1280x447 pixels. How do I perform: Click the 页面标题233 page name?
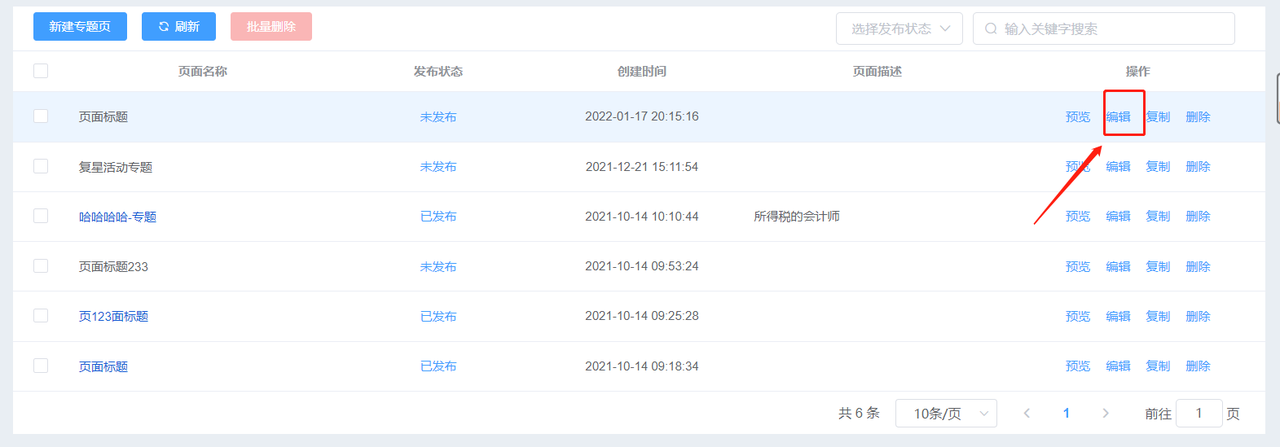tap(114, 267)
